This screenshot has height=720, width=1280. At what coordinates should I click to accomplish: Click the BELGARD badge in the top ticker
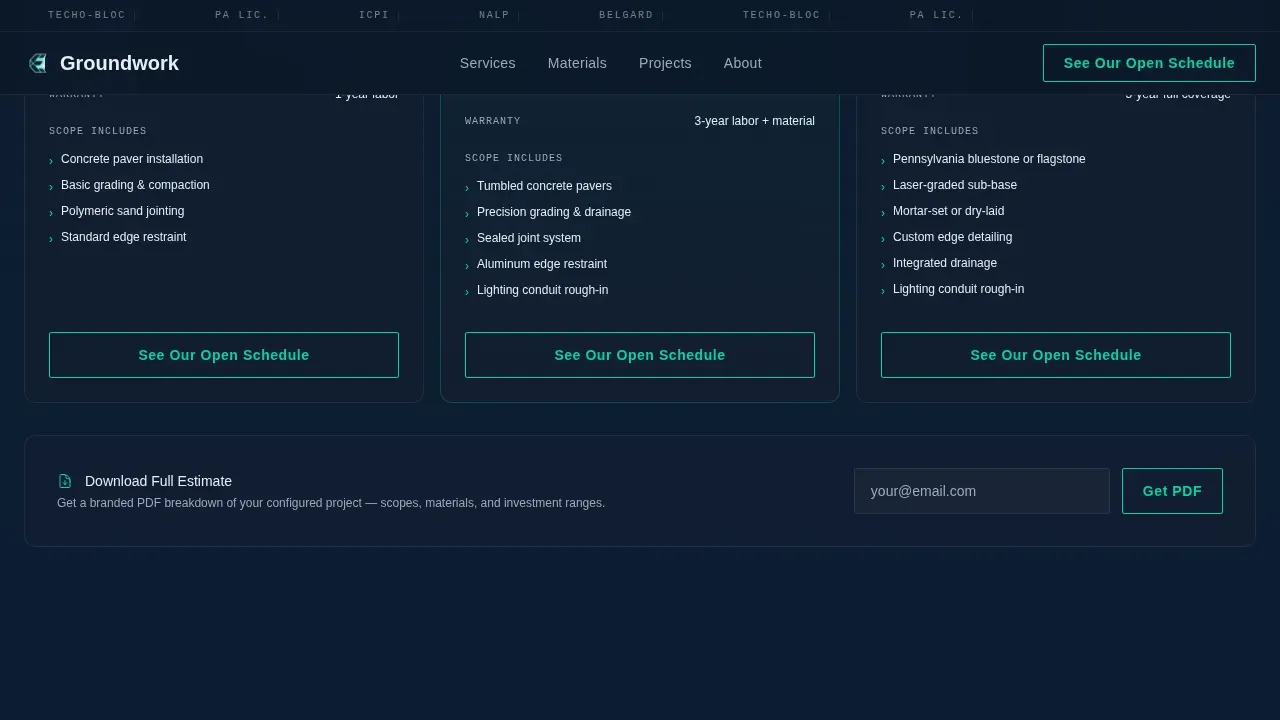coord(626,15)
